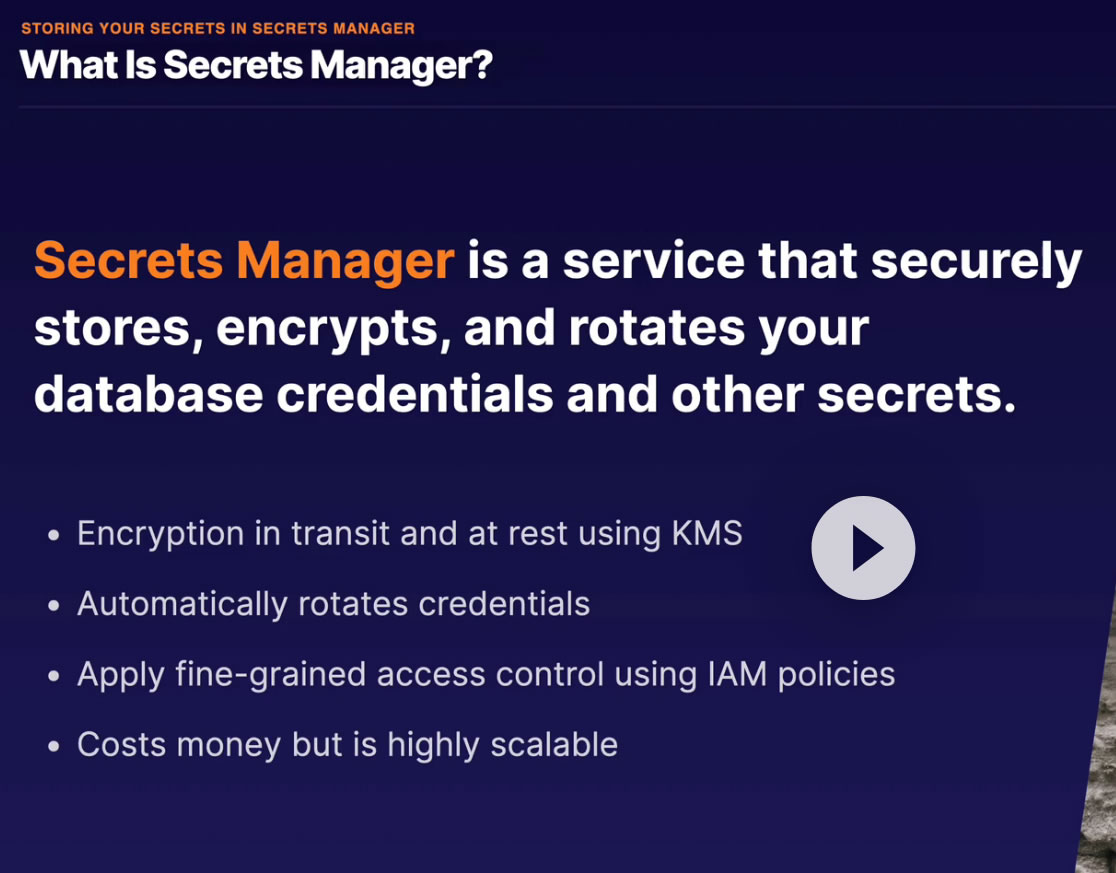Click the bullet dot before "Encryption in transit"

pyautogui.click(x=54, y=536)
